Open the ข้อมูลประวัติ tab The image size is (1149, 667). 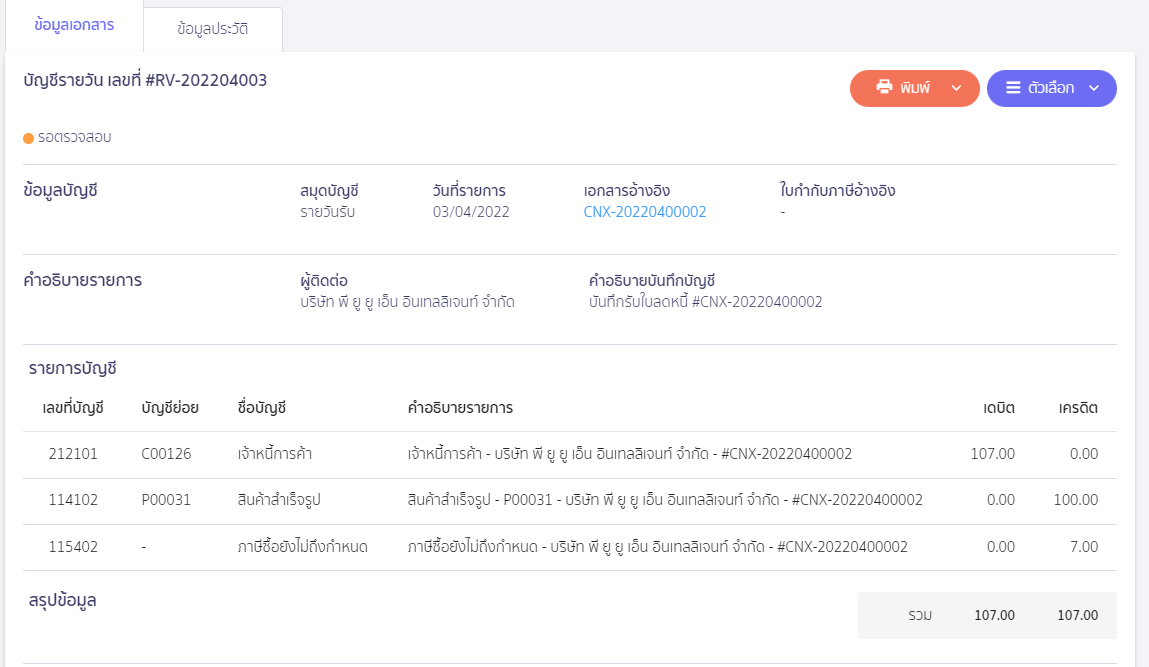pos(213,29)
